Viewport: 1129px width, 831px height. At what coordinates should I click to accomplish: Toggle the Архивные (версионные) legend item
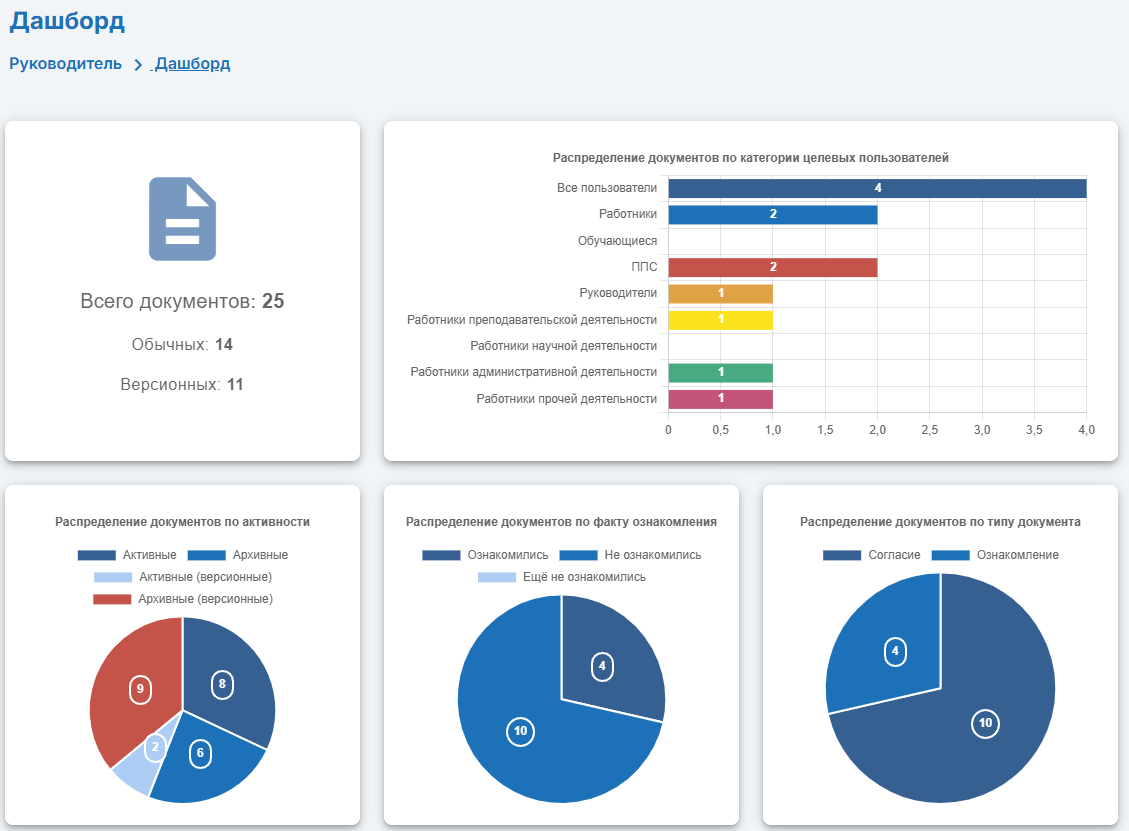182,599
